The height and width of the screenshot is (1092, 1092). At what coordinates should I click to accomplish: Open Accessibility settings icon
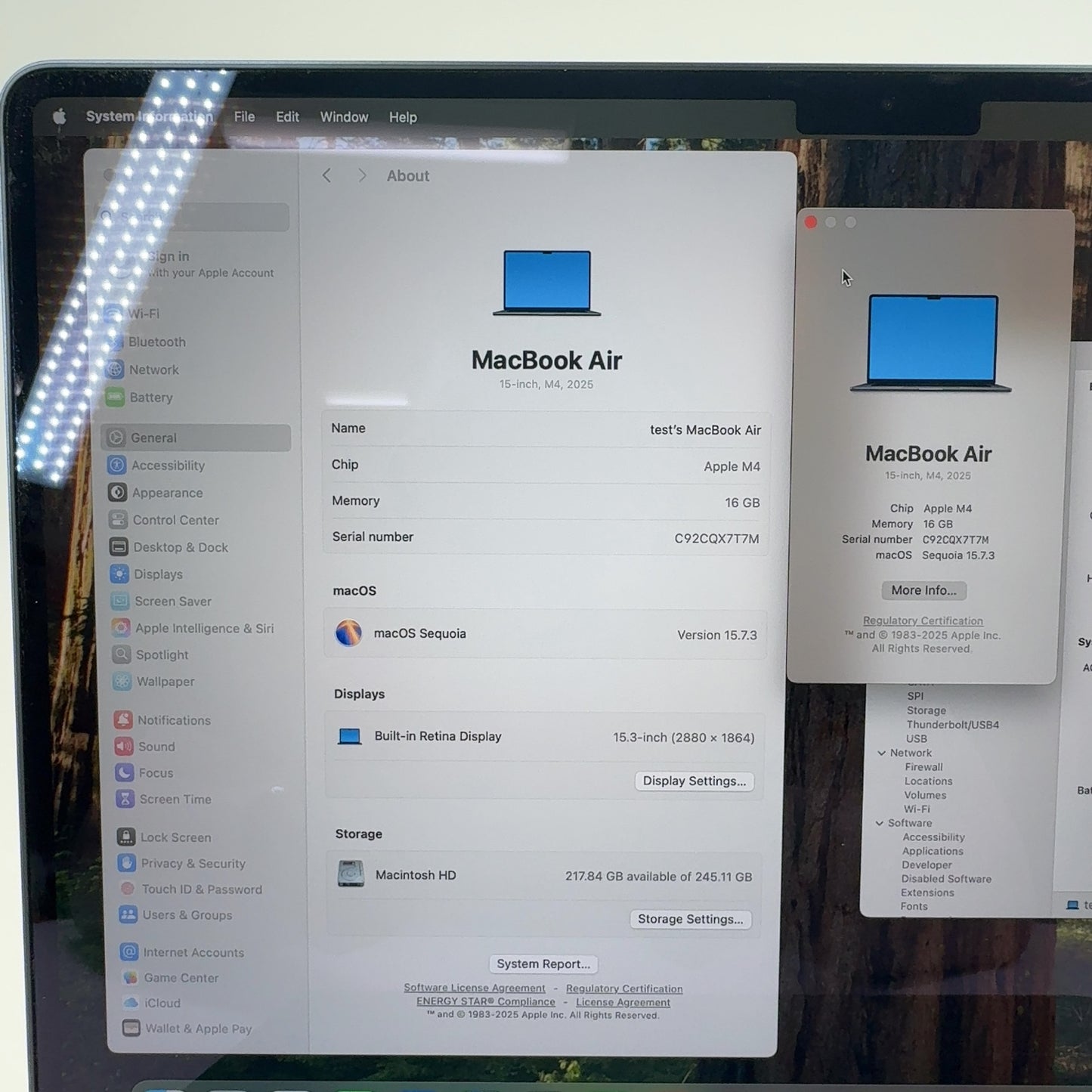[x=117, y=466]
